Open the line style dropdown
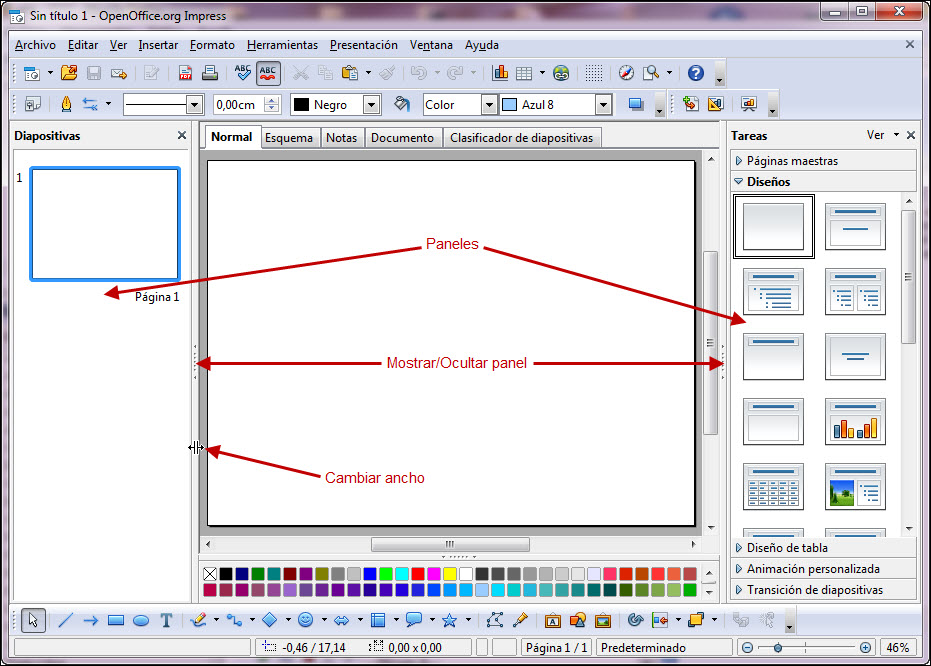This screenshot has width=931, height=666. (x=194, y=105)
